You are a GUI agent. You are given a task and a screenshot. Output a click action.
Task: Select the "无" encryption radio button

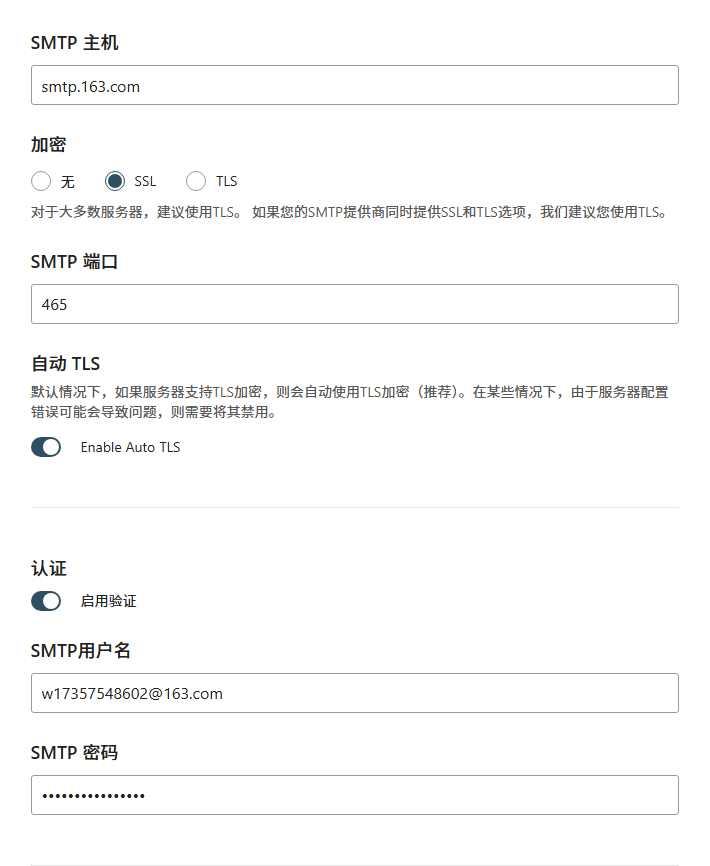(x=41, y=181)
